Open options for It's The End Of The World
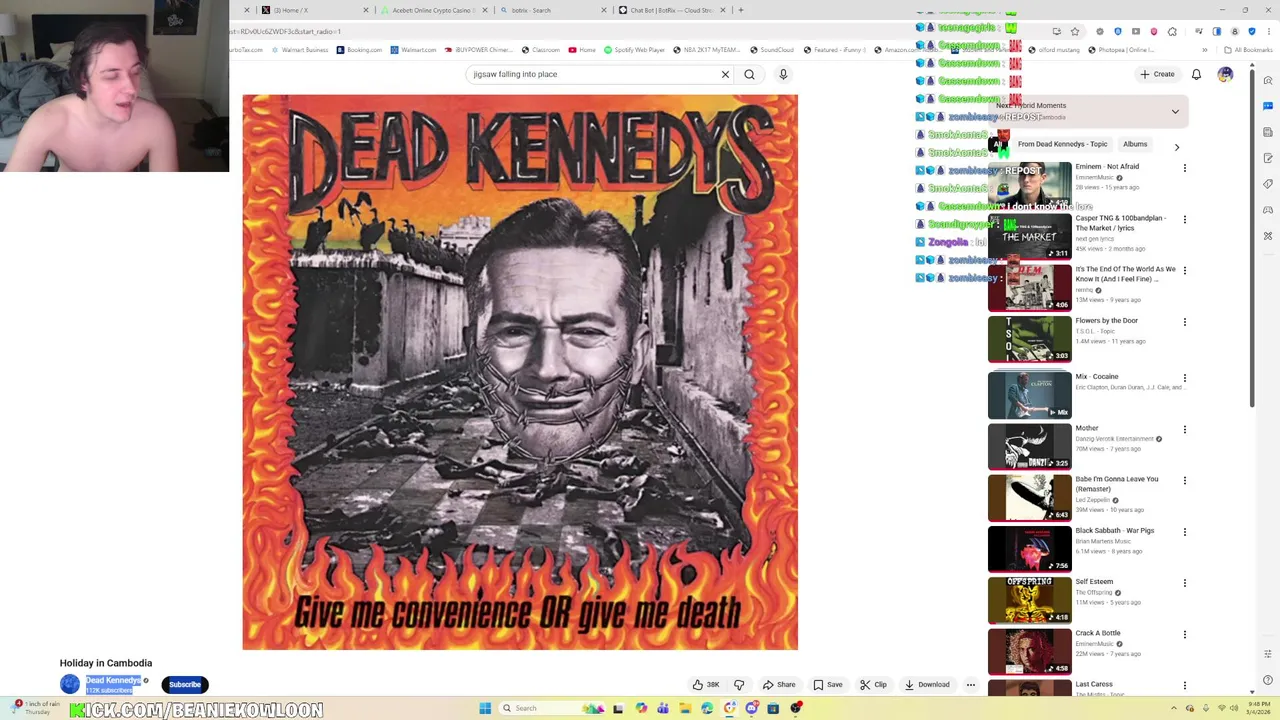 (x=1185, y=271)
